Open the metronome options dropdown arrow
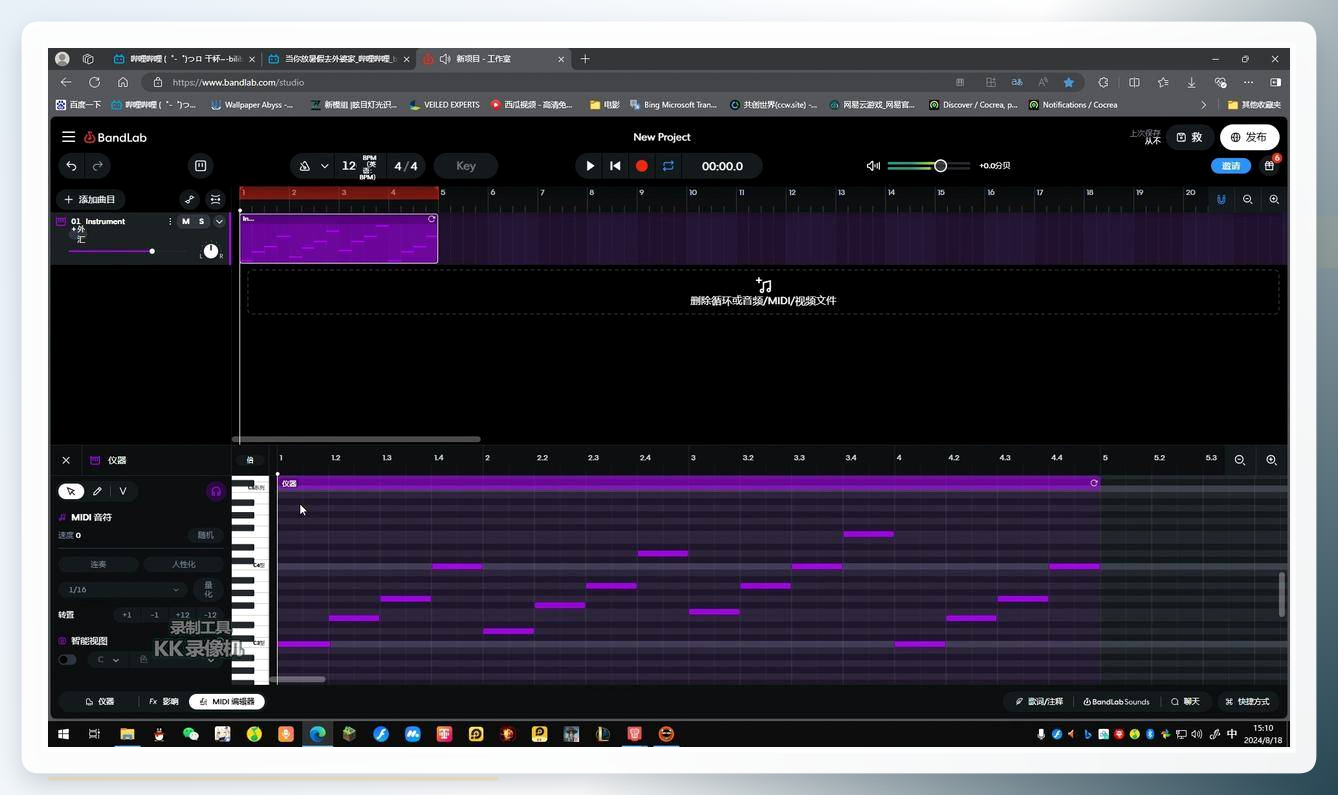Viewport: 1338px width, 795px height. pos(324,166)
